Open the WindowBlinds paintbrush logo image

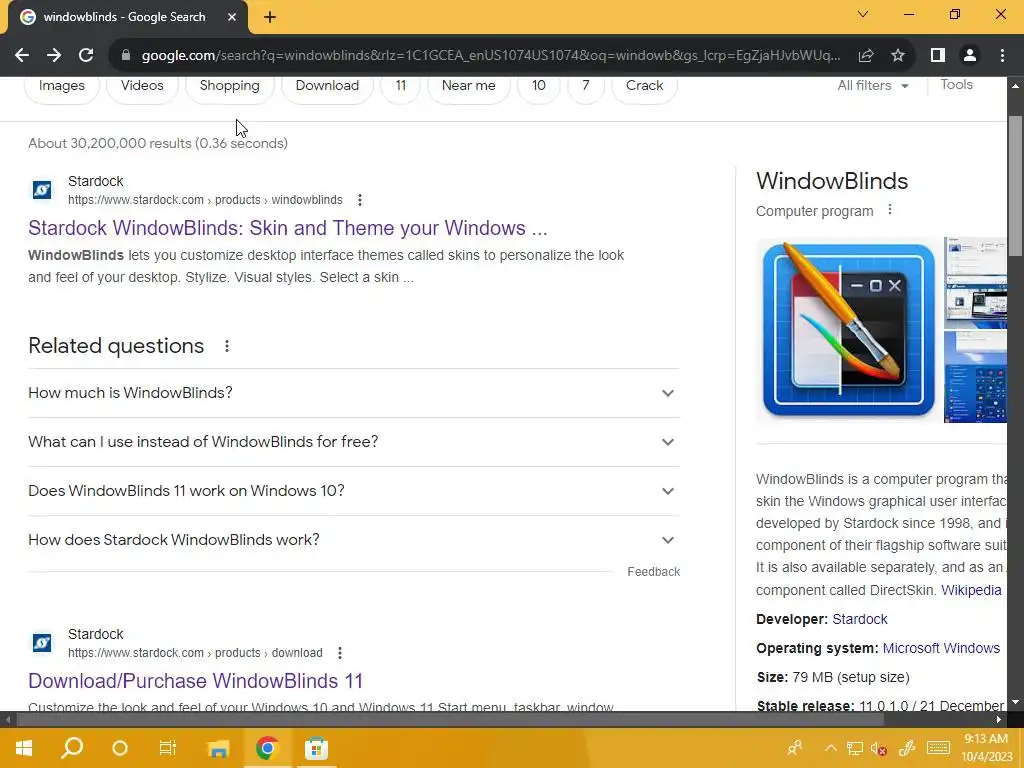coord(848,330)
